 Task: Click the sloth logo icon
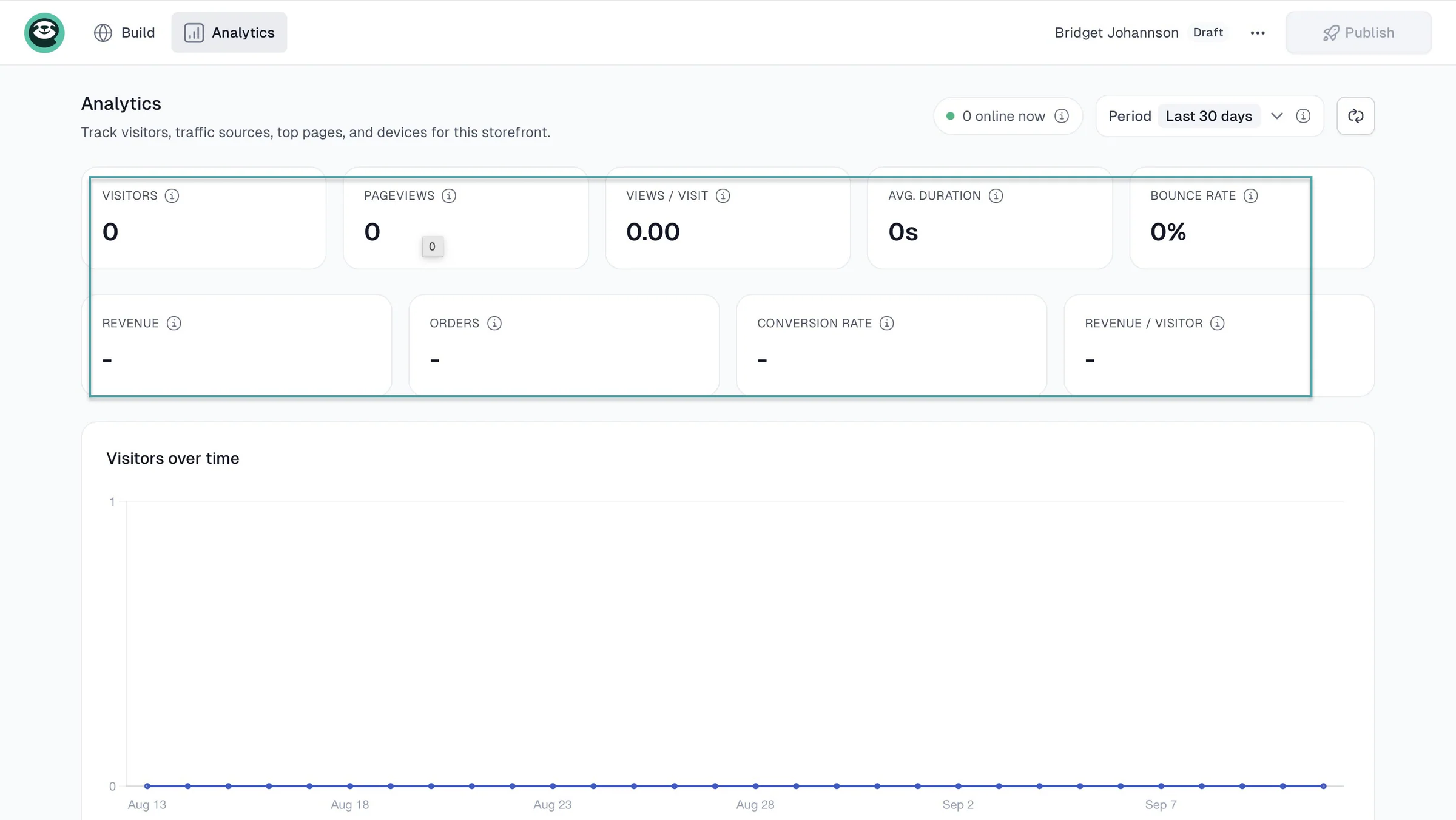click(x=44, y=33)
